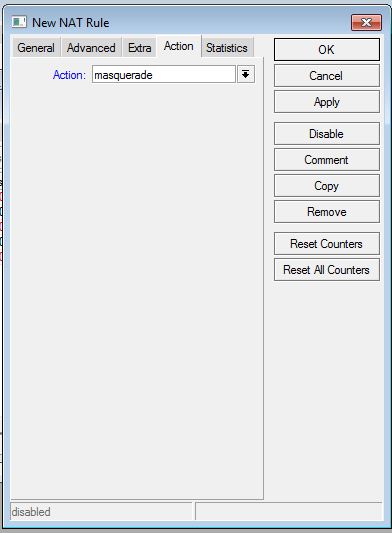Screen dimensions: 392x533
Task: Confirm the rule with OK
Action: (327, 50)
